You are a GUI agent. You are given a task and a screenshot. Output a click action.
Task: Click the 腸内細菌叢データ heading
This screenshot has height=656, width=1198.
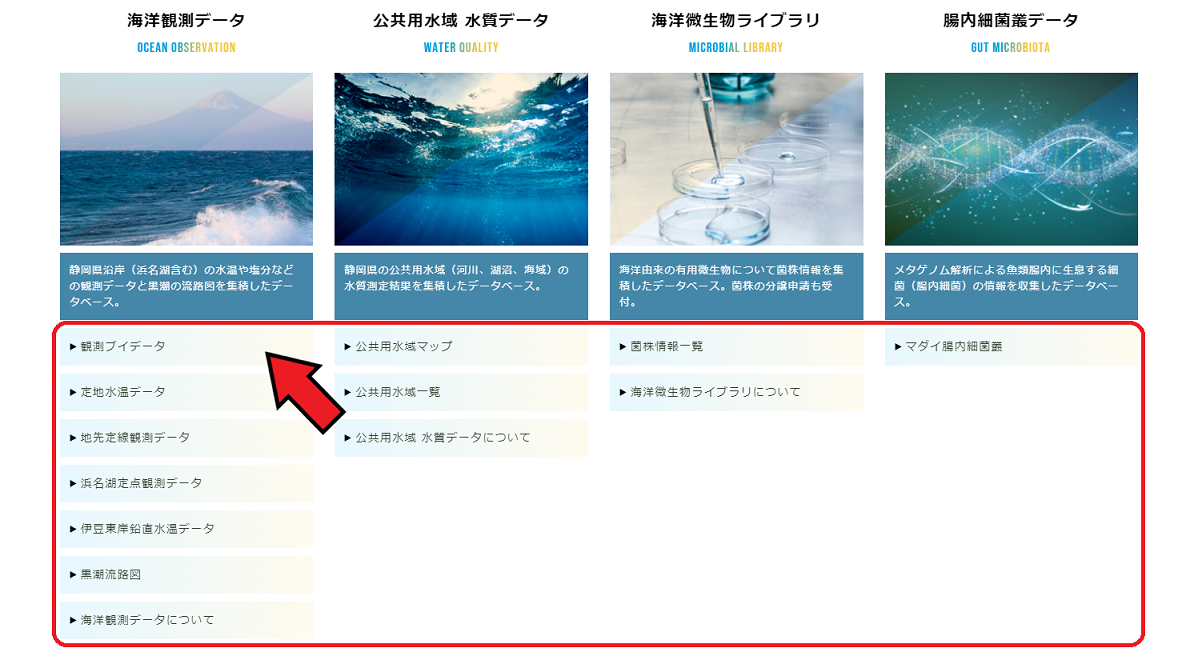(x=1011, y=21)
